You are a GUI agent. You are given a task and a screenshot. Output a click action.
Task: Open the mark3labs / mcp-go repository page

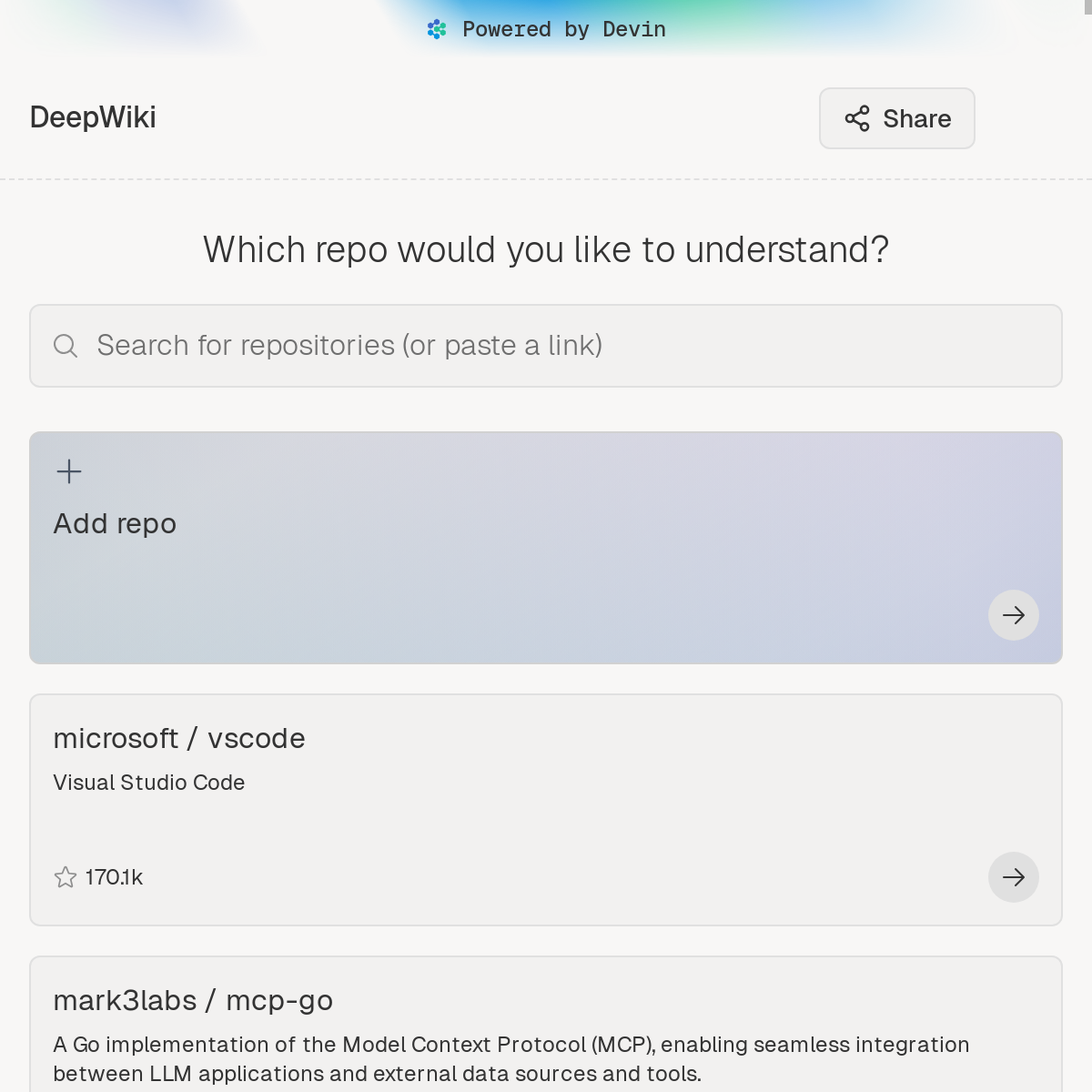pos(193,1000)
